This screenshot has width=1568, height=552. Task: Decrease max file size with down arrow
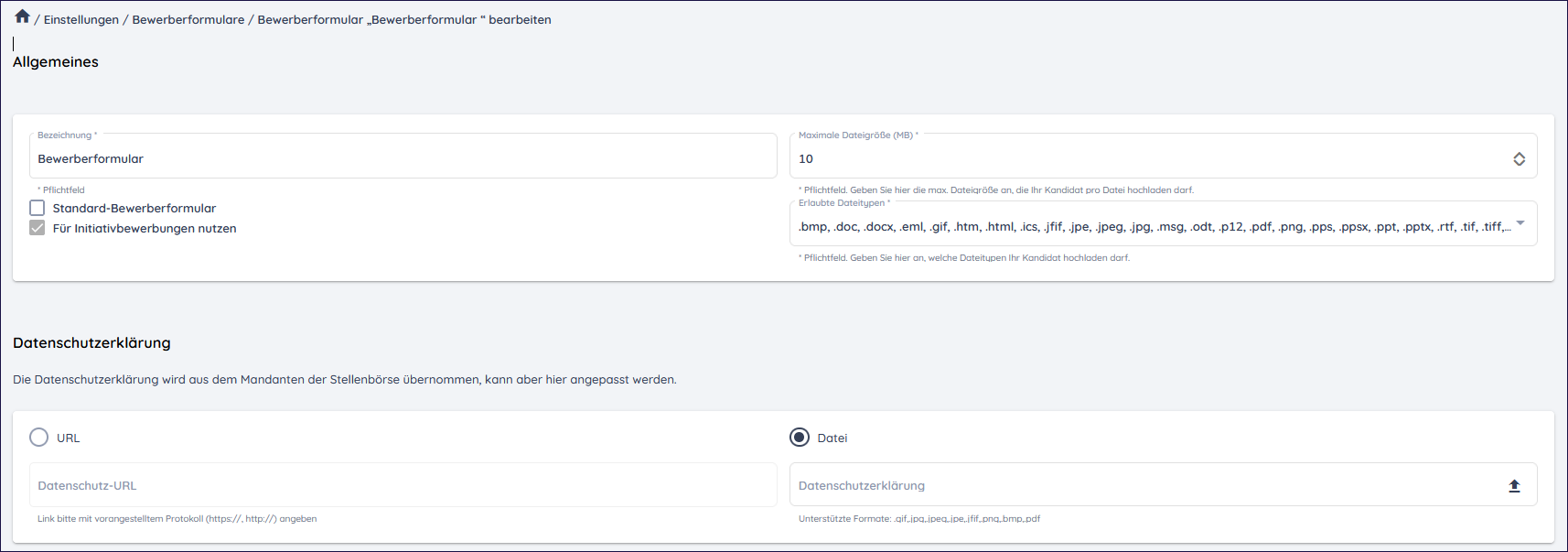pyautogui.click(x=1519, y=163)
